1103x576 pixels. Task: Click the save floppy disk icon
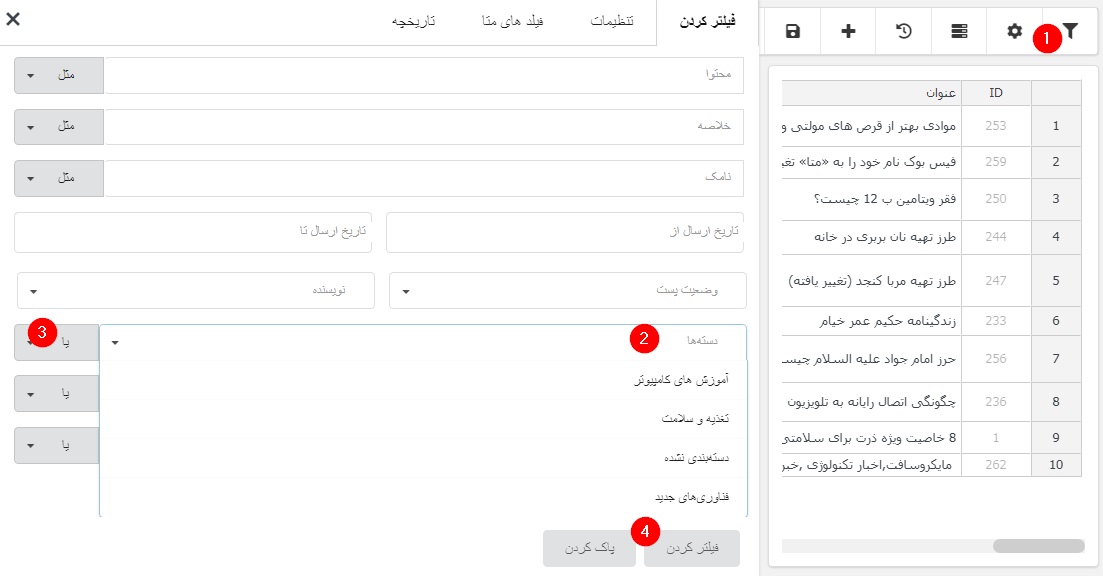(792, 31)
